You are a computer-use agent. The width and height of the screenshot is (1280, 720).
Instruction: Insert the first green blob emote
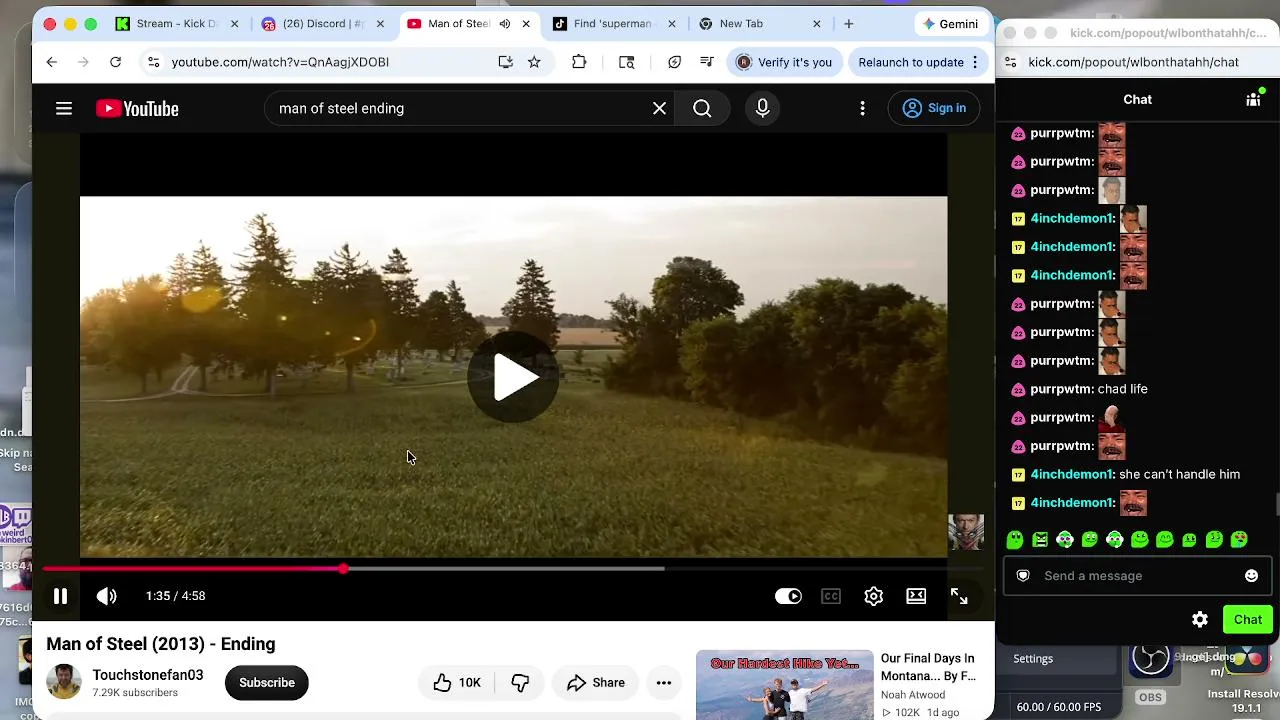pyautogui.click(x=1015, y=540)
